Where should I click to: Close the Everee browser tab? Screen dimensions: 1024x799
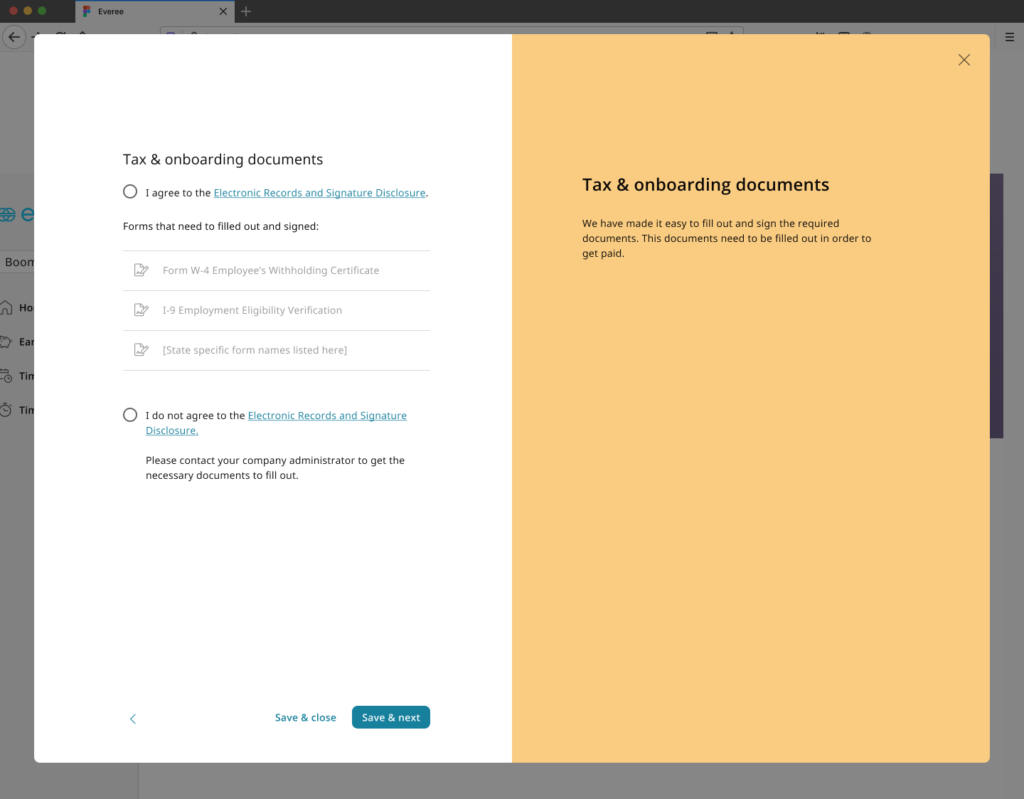coord(223,12)
